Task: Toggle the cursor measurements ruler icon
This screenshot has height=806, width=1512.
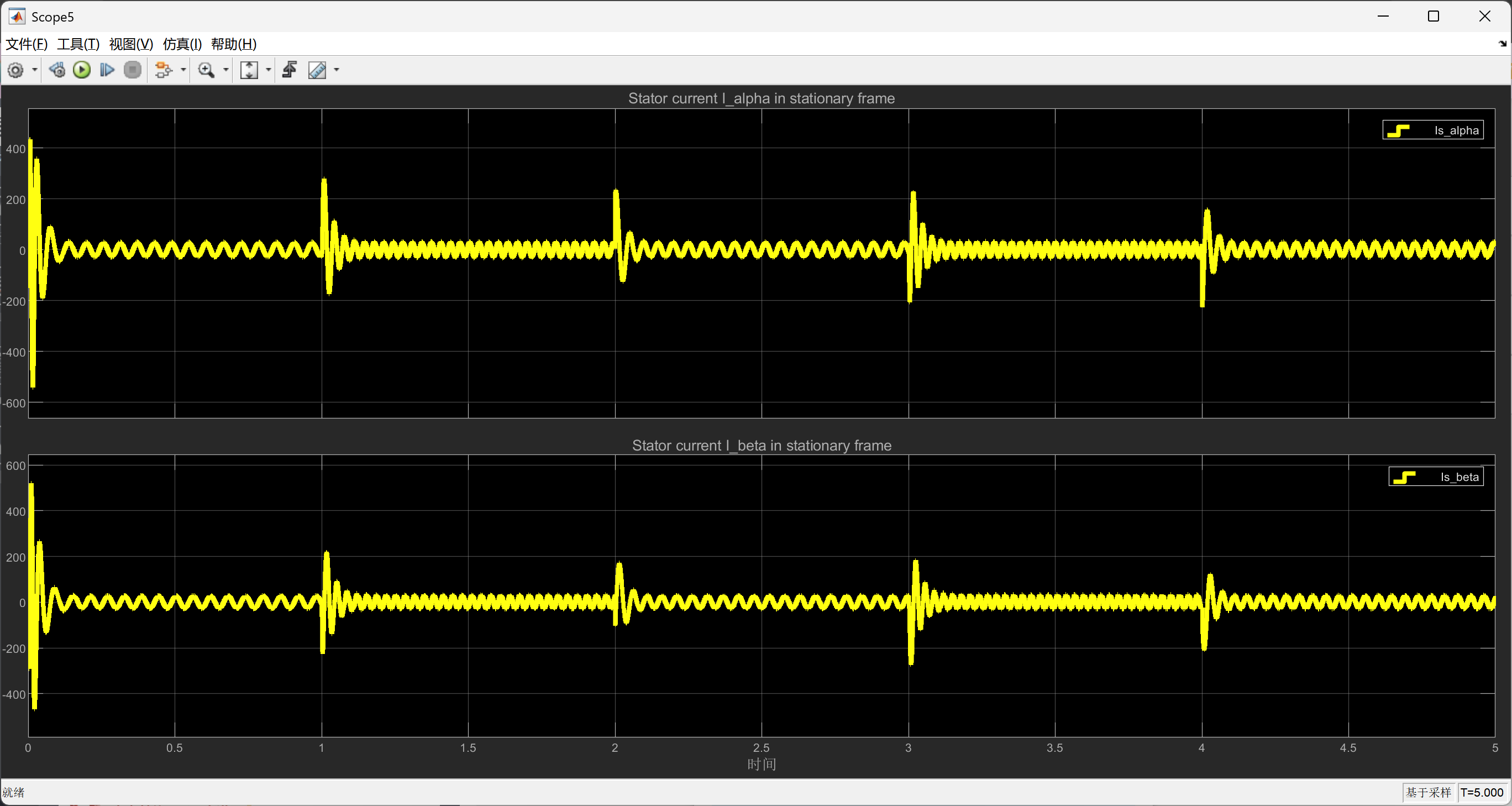Action: [317, 70]
